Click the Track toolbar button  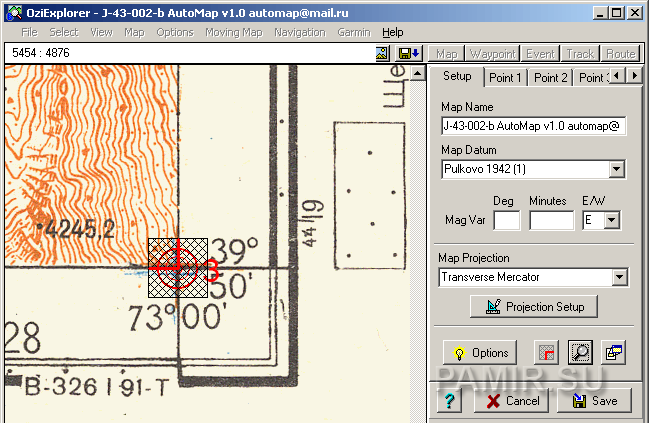[580, 54]
